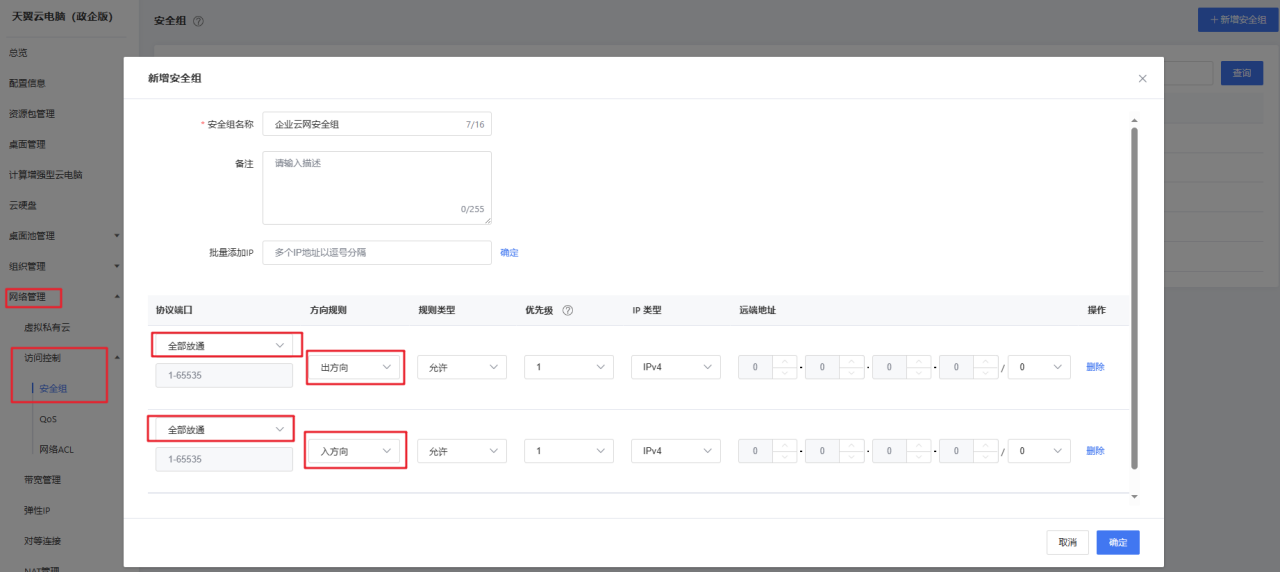The width and height of the screenshot is (1280, 572).
Task: Focus the 安全组名称 input field
Action: tap(377, 124)
